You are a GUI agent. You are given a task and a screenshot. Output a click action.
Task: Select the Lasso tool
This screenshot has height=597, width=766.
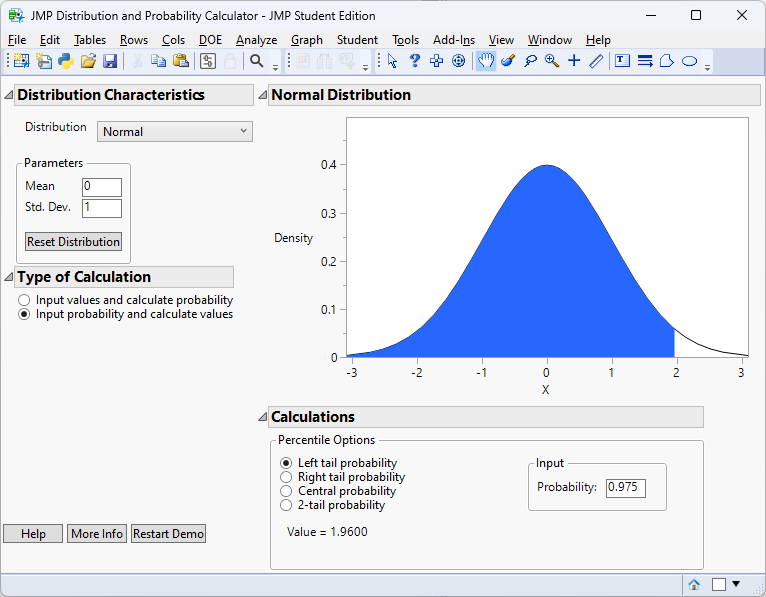[x=530, y=61]
